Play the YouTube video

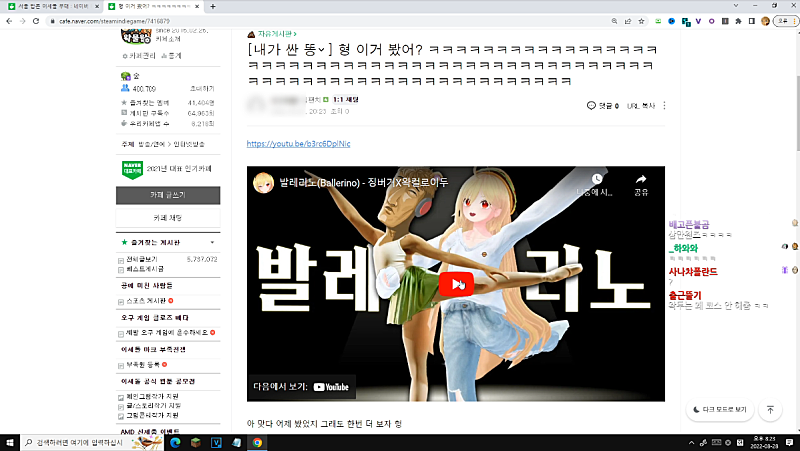[x=456, y=283]
